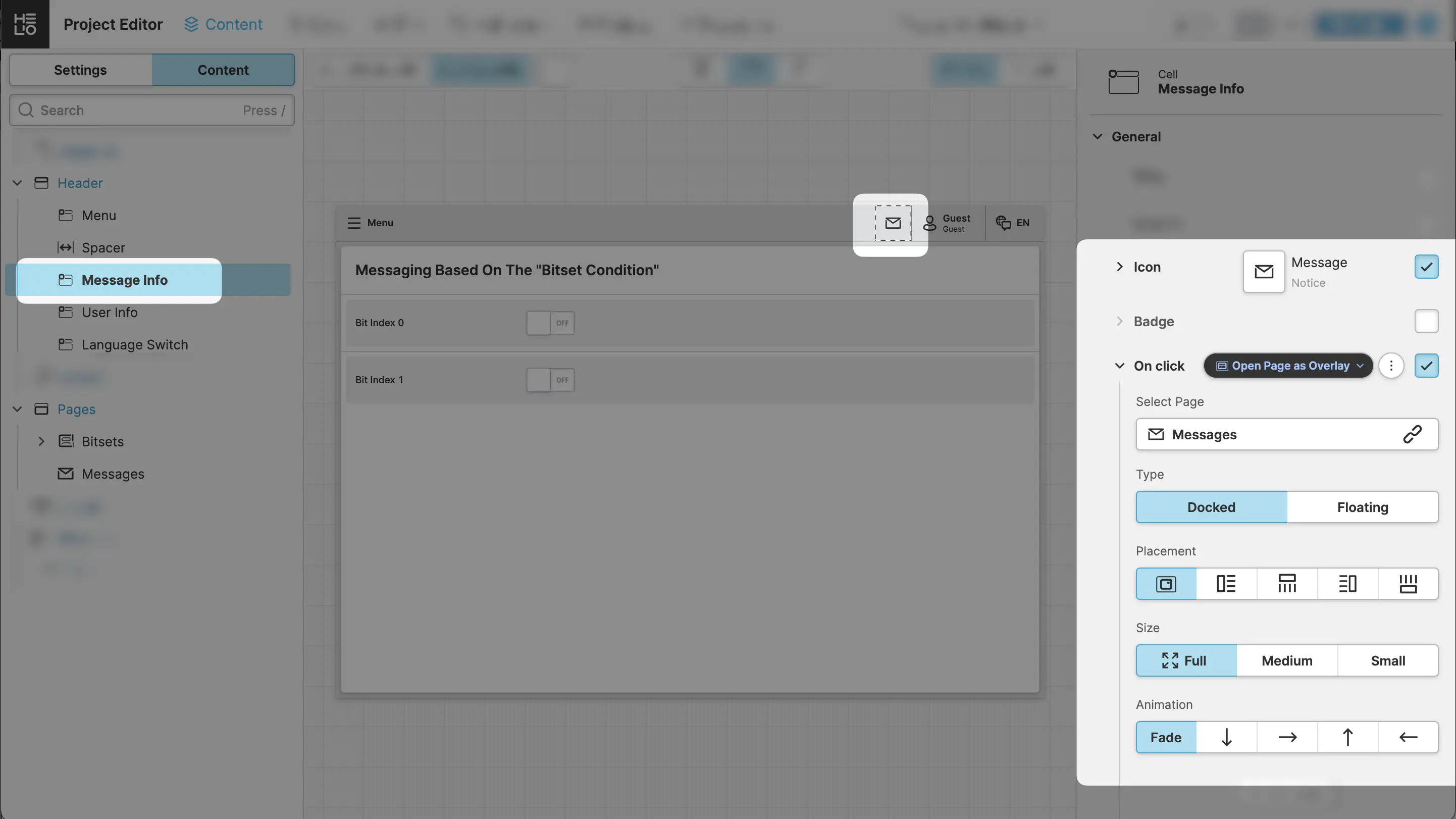Set overlay size to Medium

(x=1286, y=660)
